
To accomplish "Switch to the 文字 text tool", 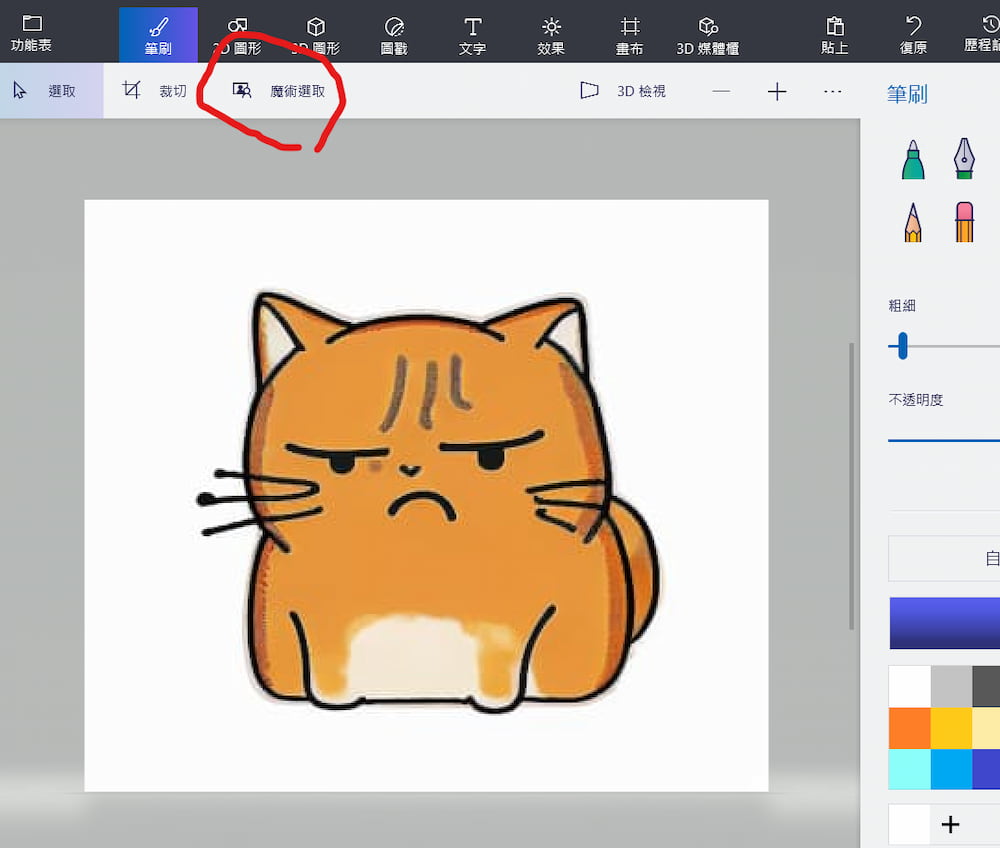I will point(472,34).
